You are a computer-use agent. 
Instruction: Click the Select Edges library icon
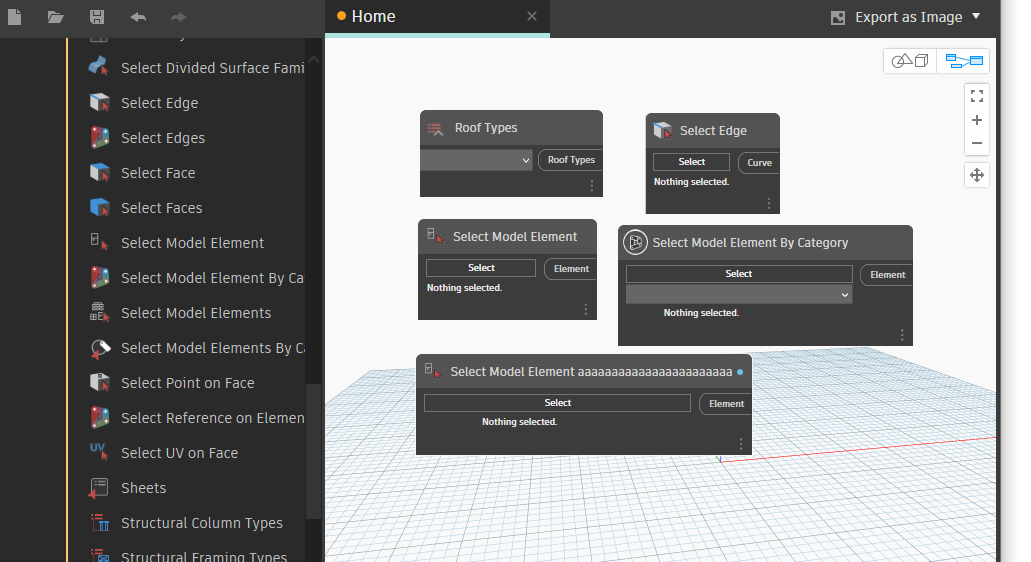coord(99,137)
